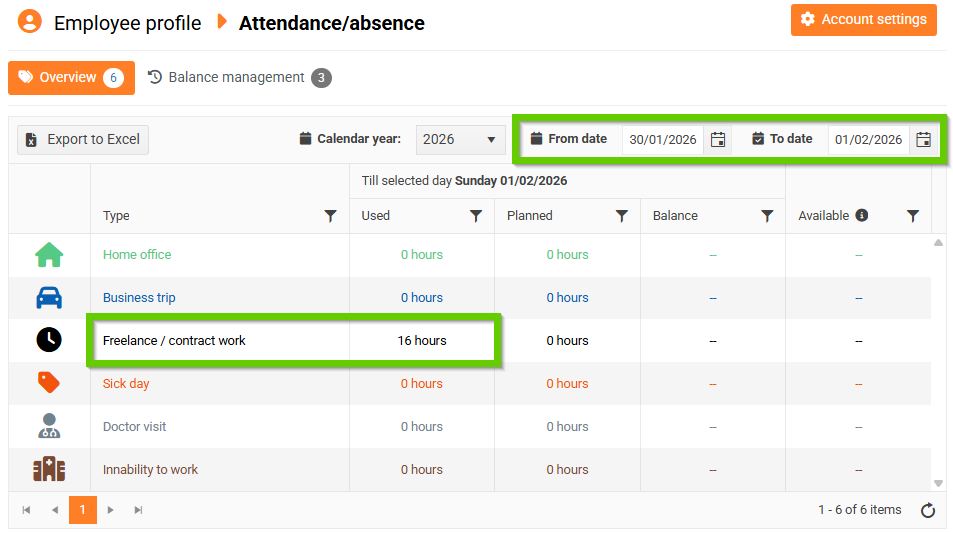Click the Innability to work hospital icon

tap(49, 469)
